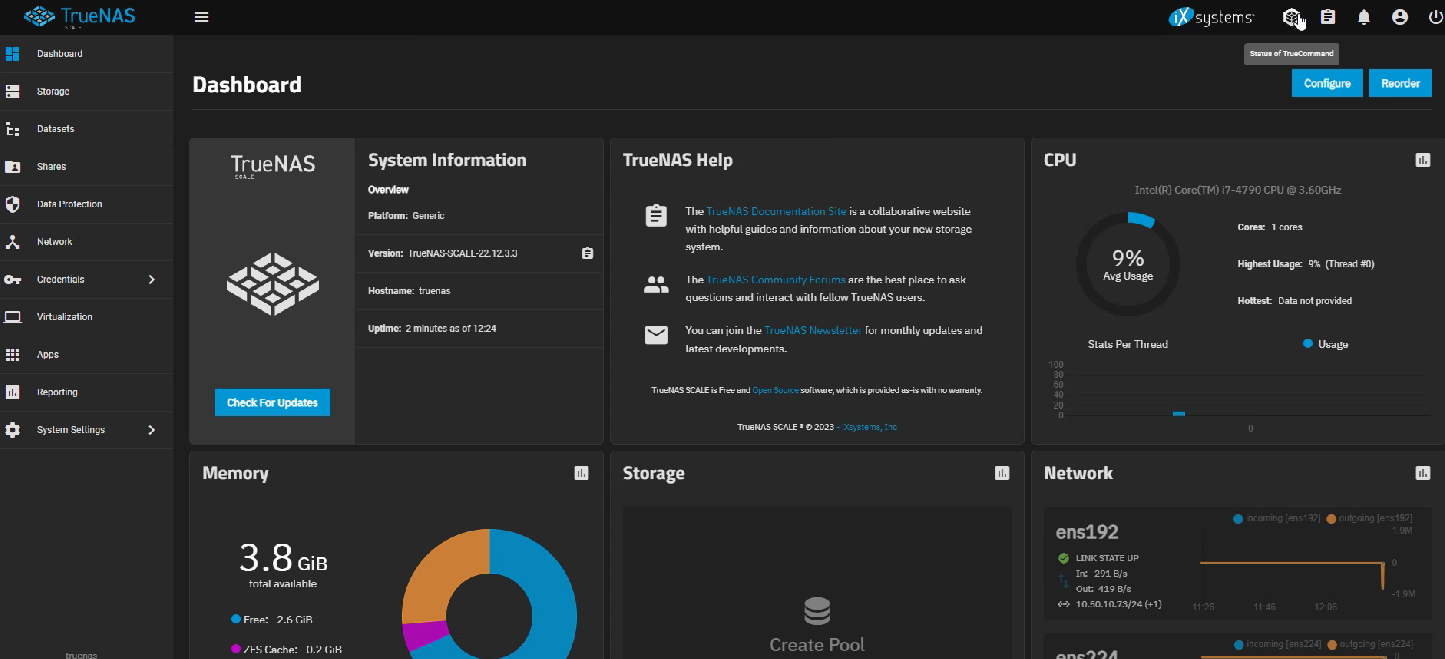The image size is (1445, 659).
Task: Click the TrueCommand status cube icon
Action: click(1291, 17)
